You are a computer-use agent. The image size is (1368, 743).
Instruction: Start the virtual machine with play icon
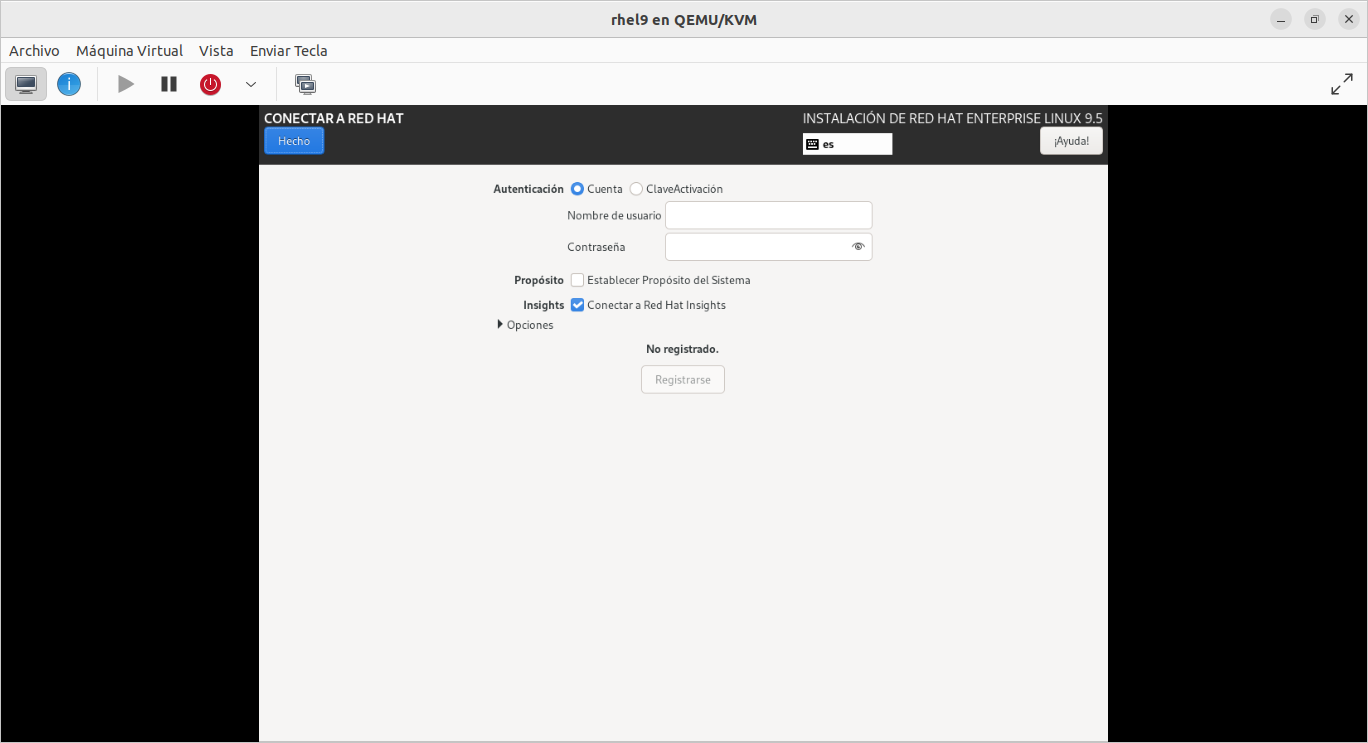126,84
